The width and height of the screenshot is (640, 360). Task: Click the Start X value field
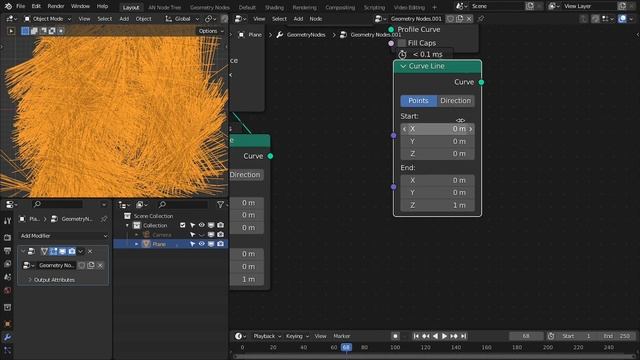click(x=437, y=129)
